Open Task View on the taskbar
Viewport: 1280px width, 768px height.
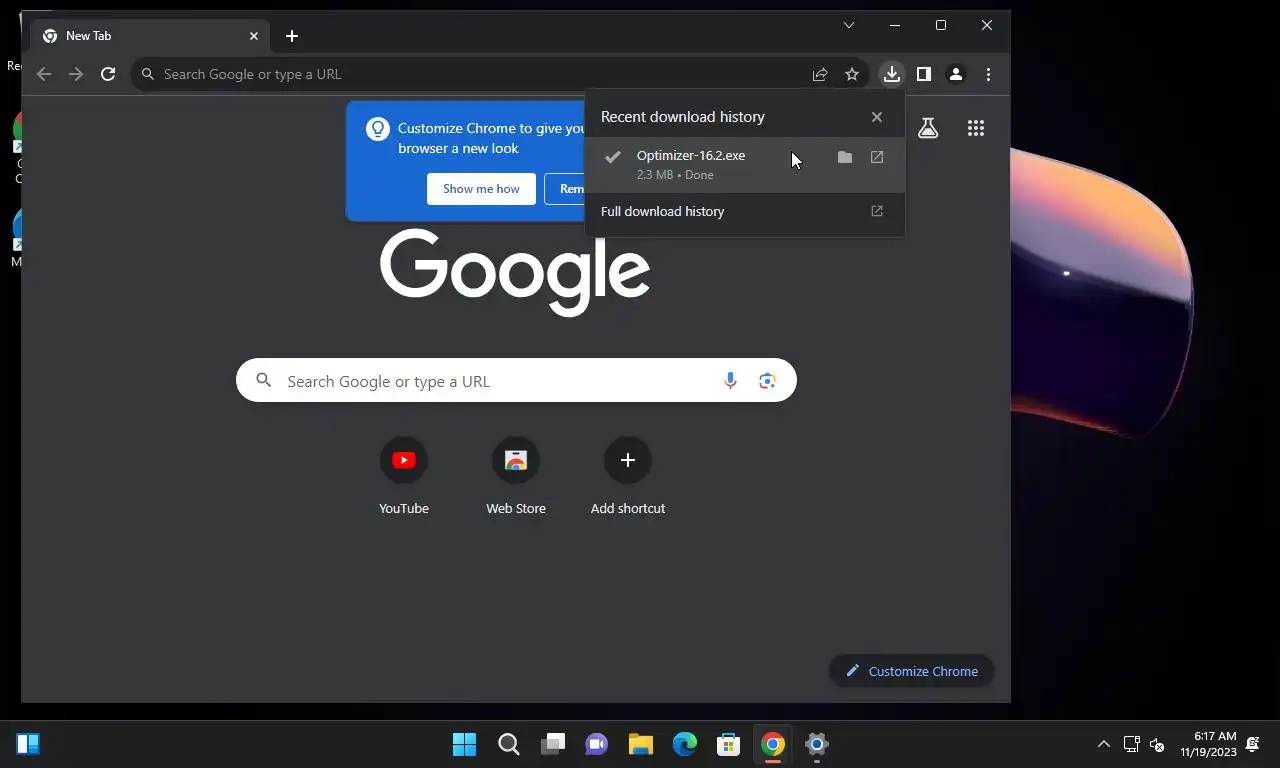coord(553,744)
